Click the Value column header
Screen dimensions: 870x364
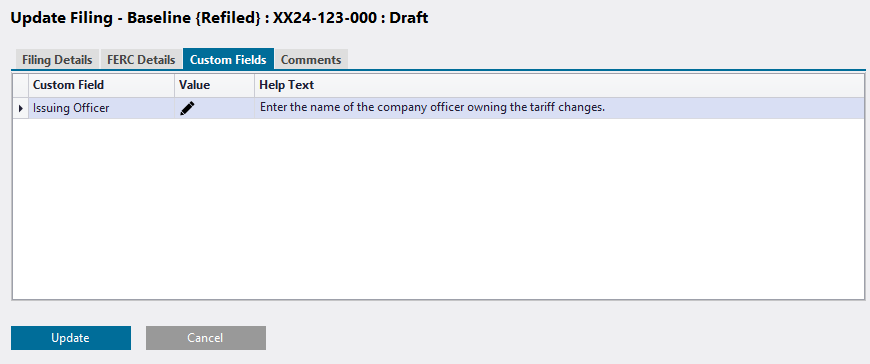pyautogui.click(x=215, y=85)
